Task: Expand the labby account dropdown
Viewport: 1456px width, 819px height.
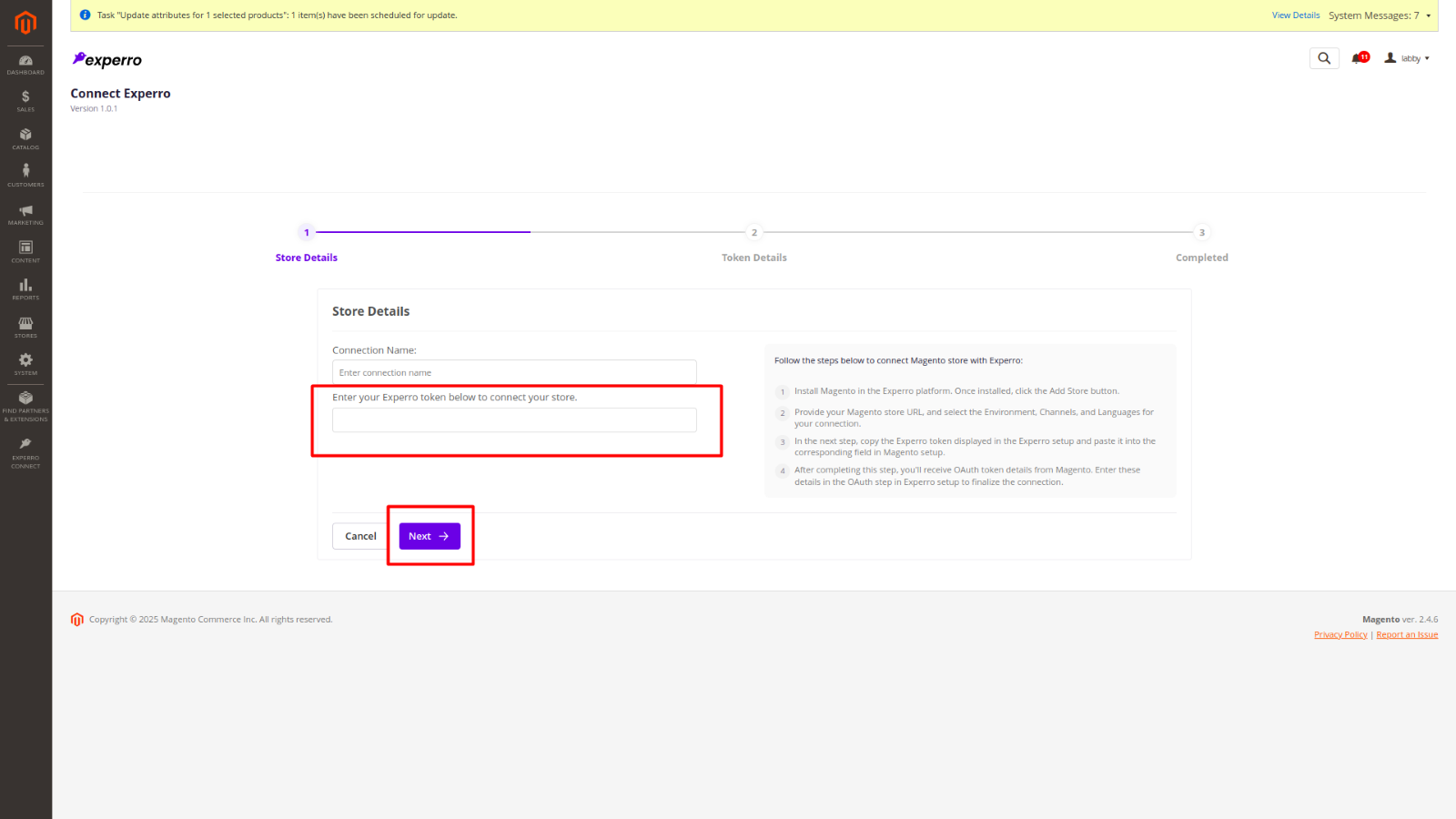Action: point(1407,58)
